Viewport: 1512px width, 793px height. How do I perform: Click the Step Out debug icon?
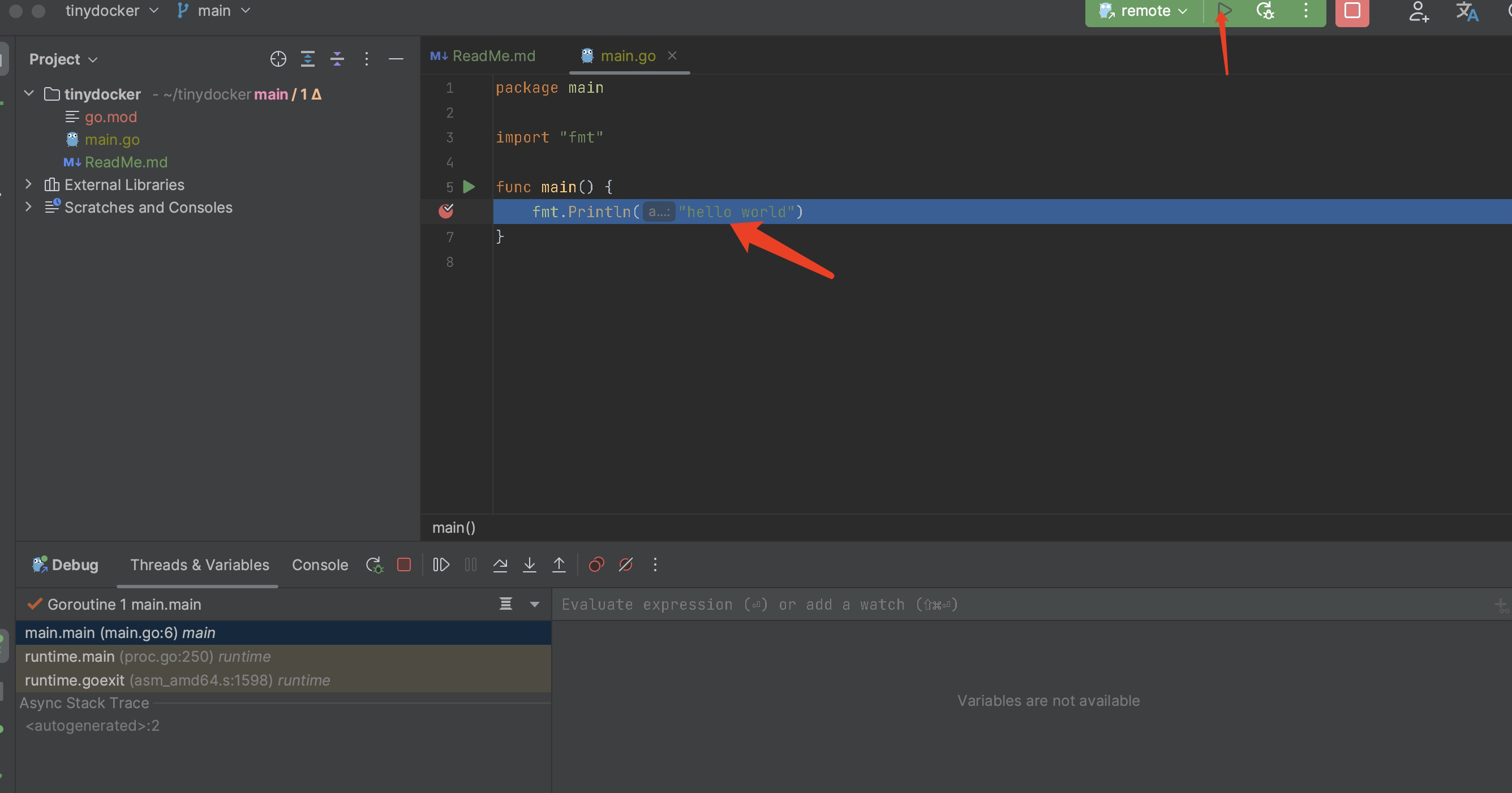[559, 564]
